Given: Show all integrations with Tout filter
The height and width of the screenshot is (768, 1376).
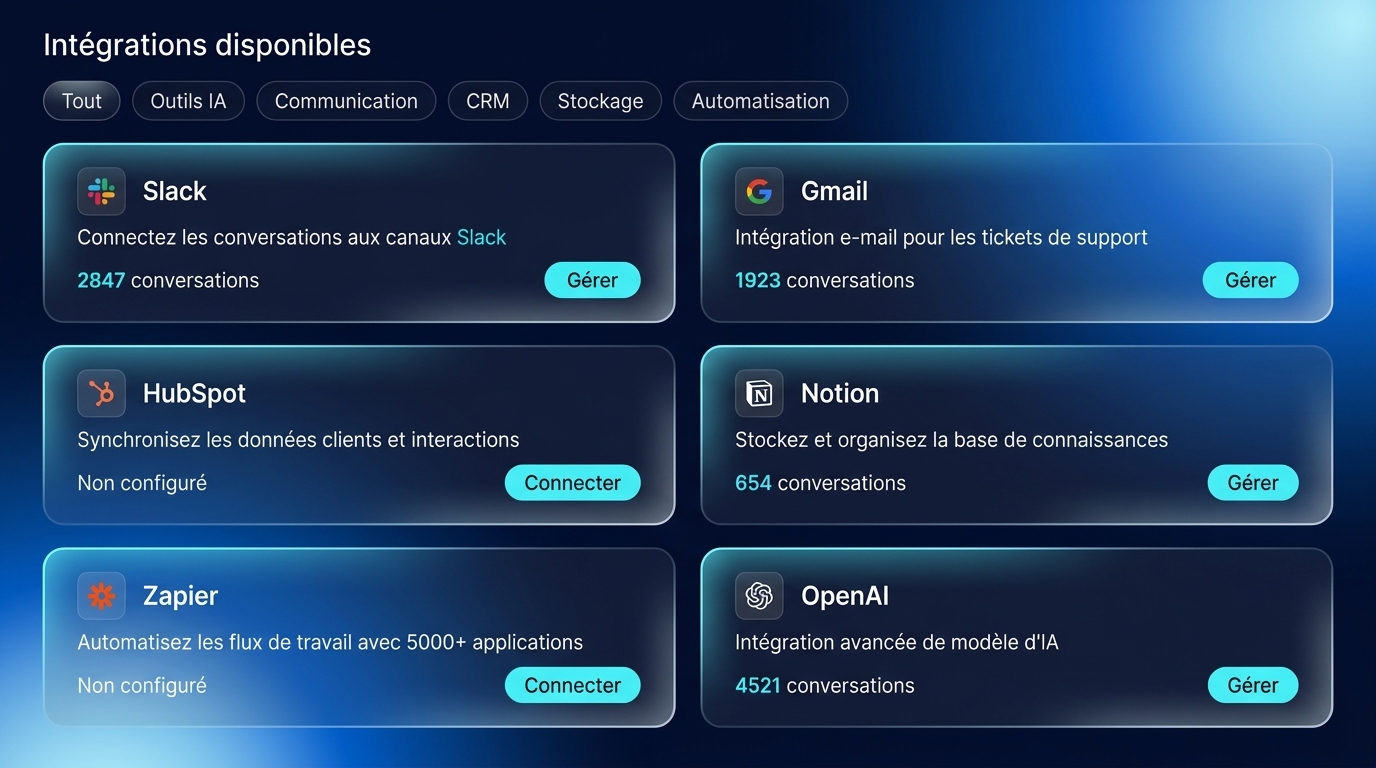Looking at the screenshot, I should pos(82,101).
